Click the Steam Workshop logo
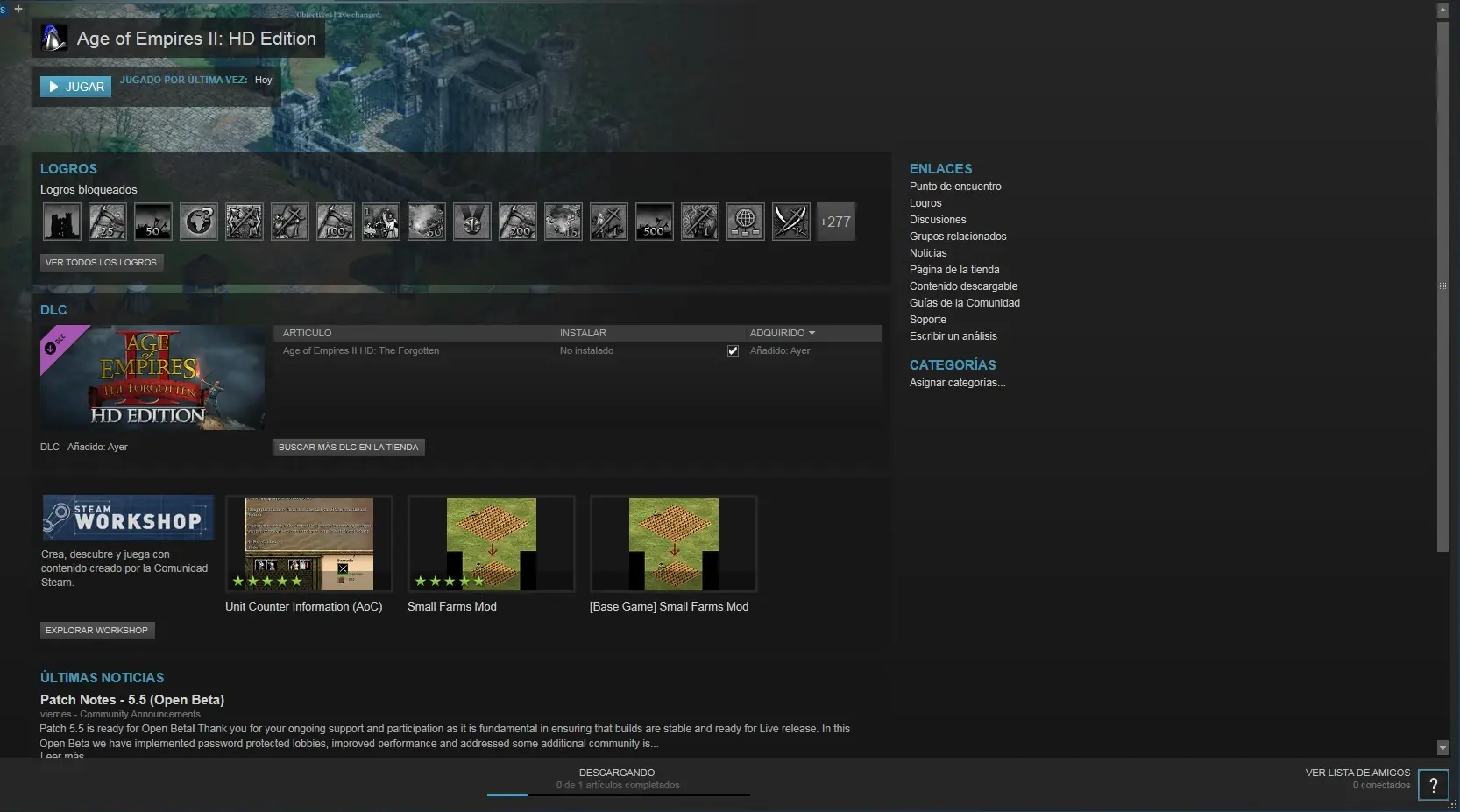The width and height of the screenshot is (1460, 812). 128,518
